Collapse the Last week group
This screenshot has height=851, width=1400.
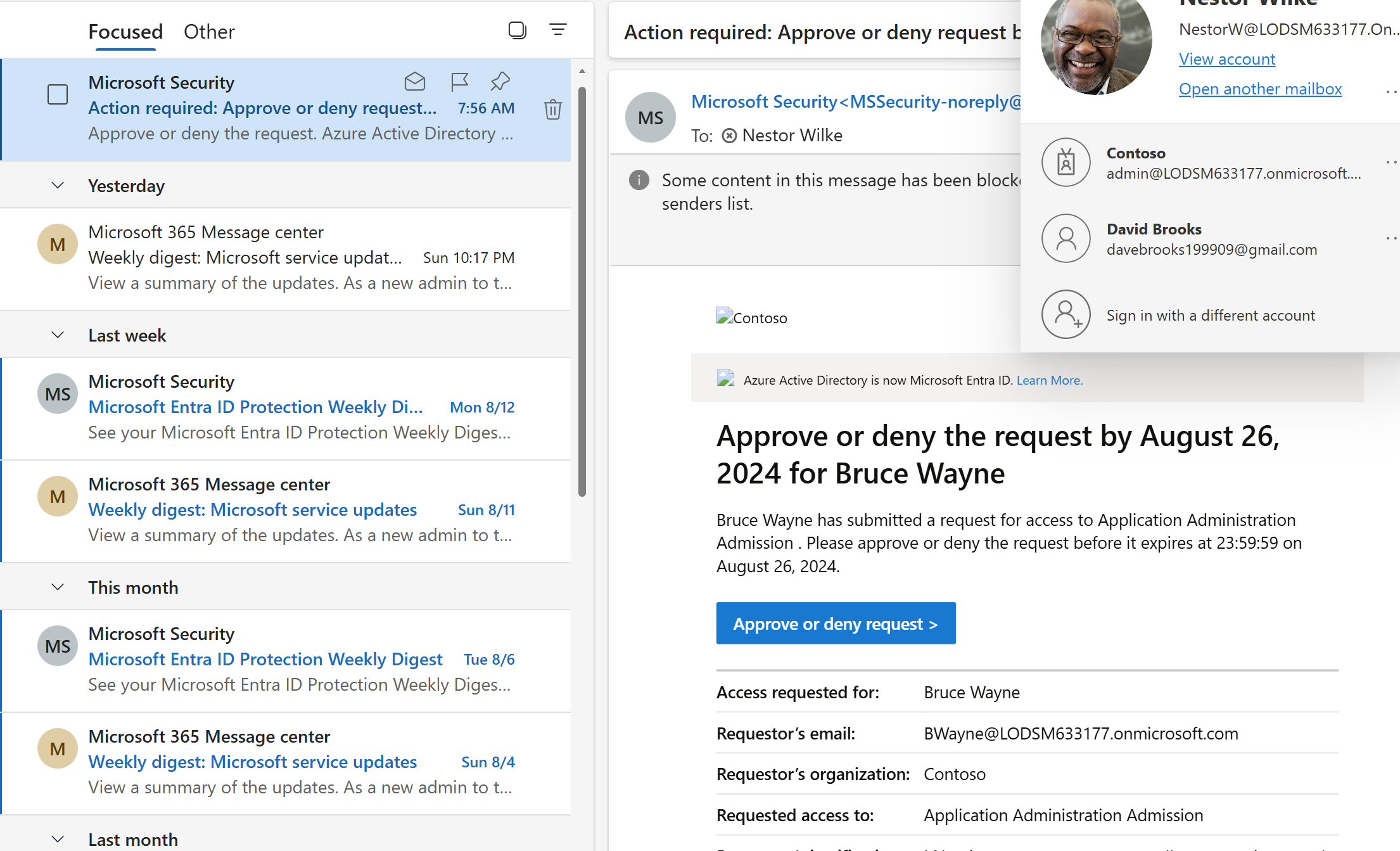click(58, 335)
